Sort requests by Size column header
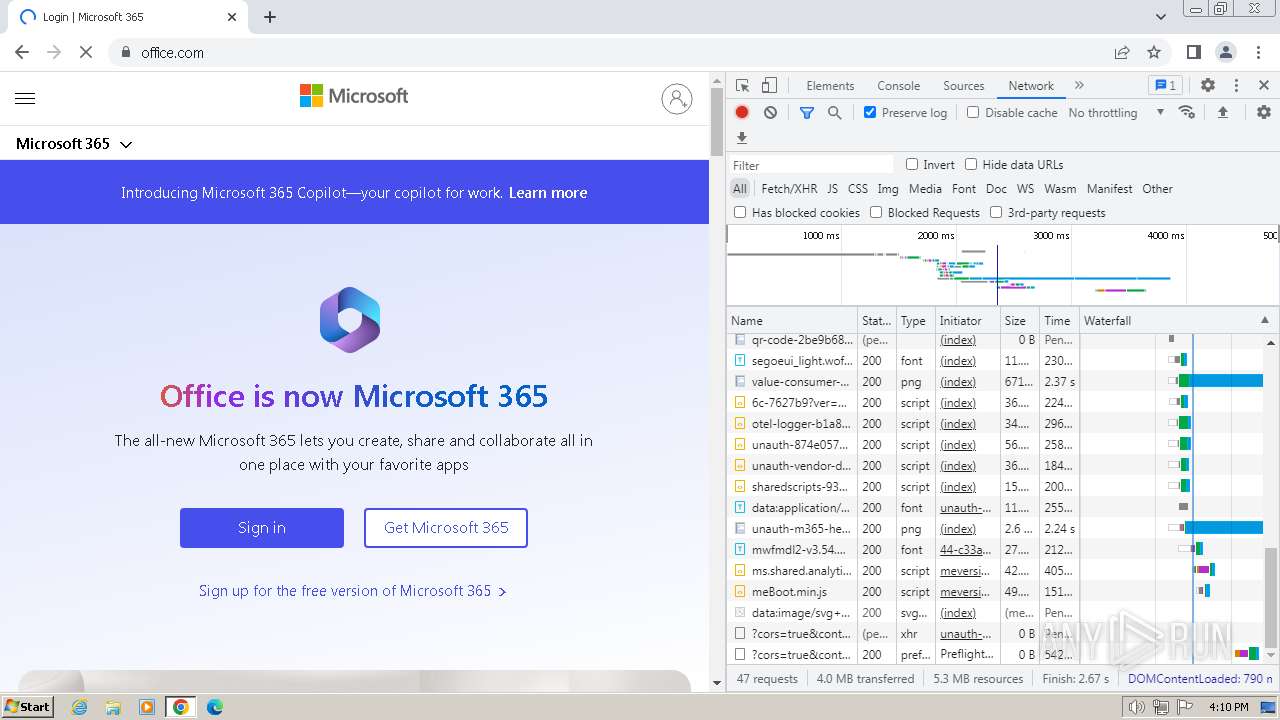 click(1019, 321)
